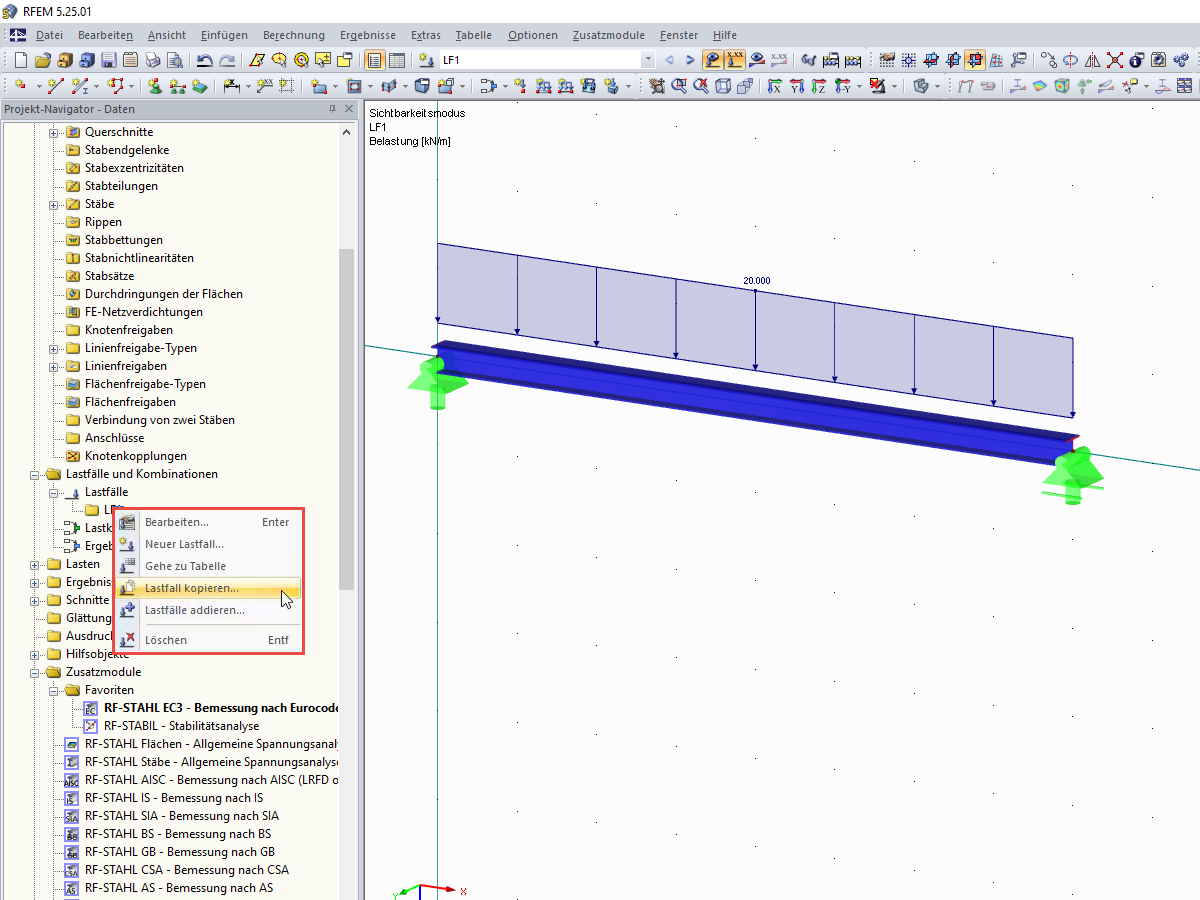Expand the Linienfreigabe-Typen tree node
Screen dimensions: 1200x900
55,348
